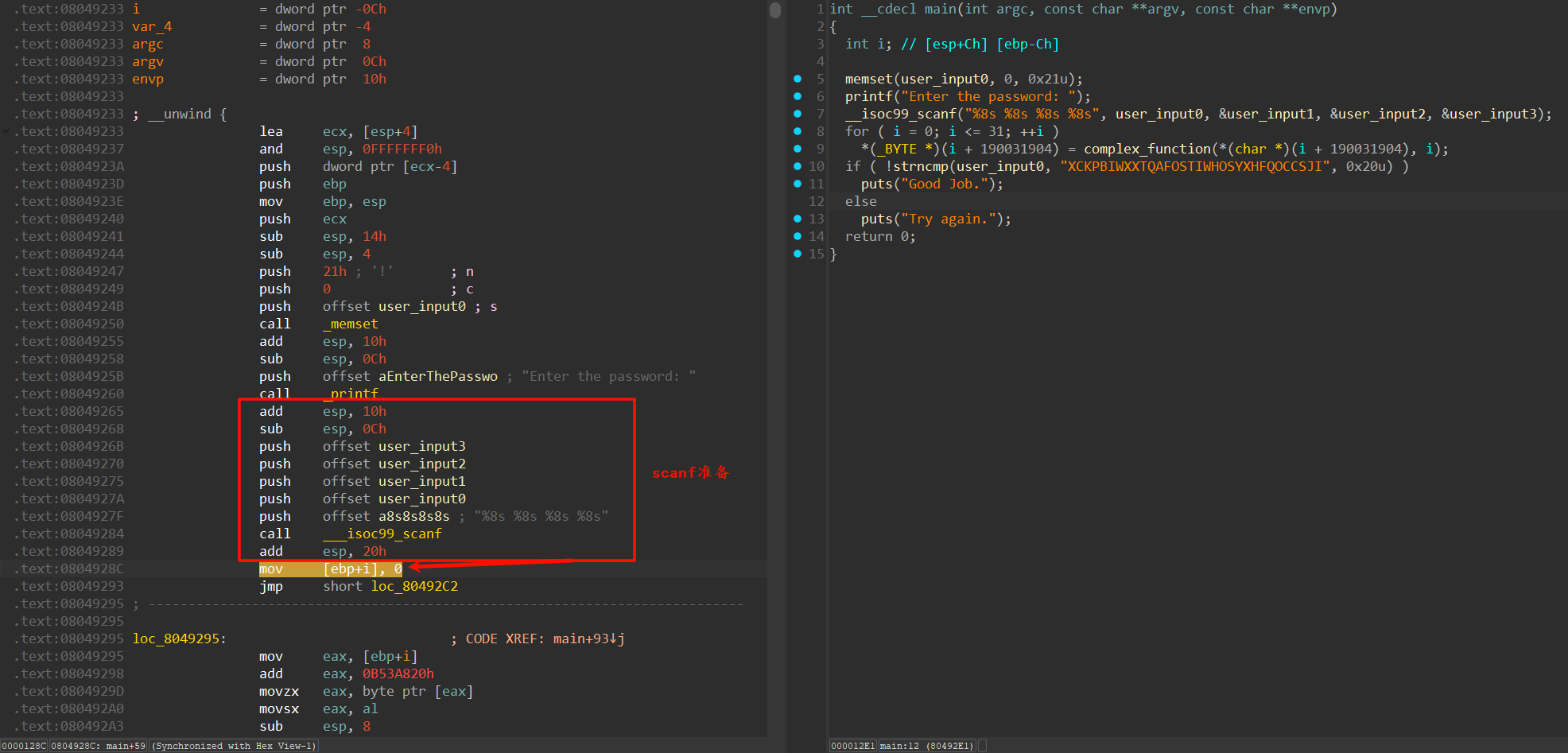This screenshot has height=753, width=1568.
Task: Toggle breakpoint dot on pseudocode line 8
Action: pos(798,131)
